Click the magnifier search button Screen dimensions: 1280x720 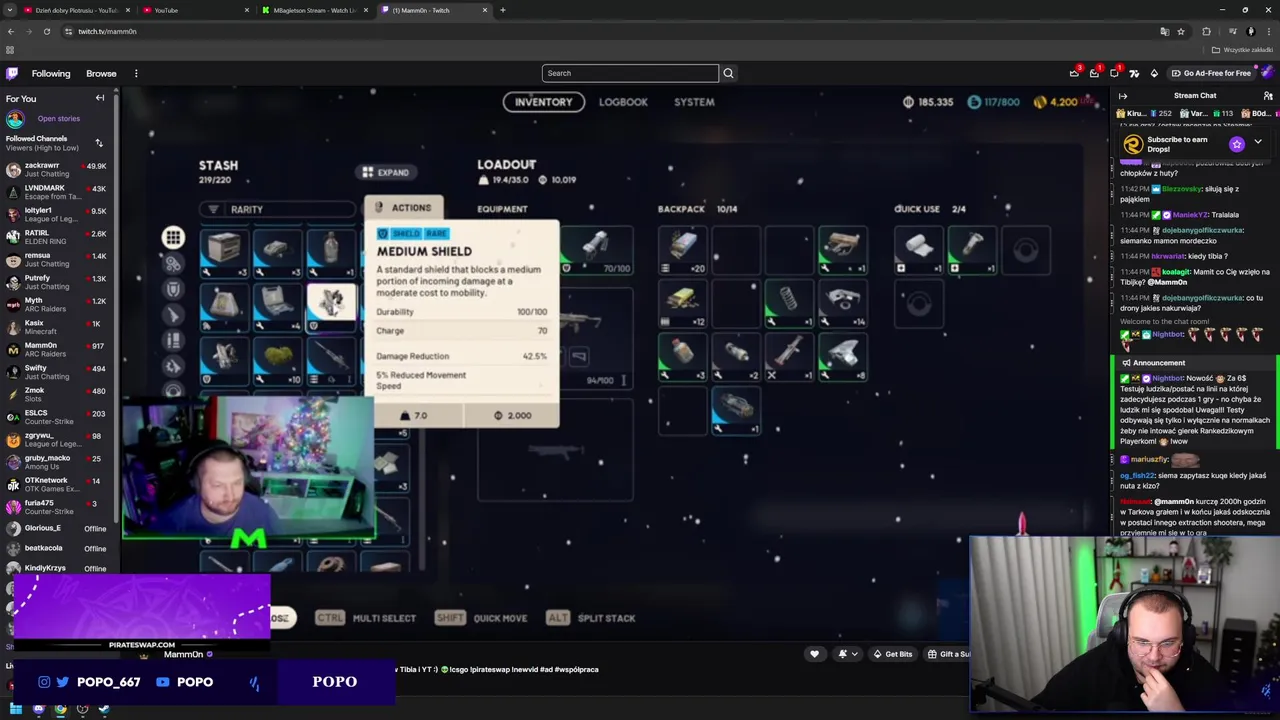(728, 73)
